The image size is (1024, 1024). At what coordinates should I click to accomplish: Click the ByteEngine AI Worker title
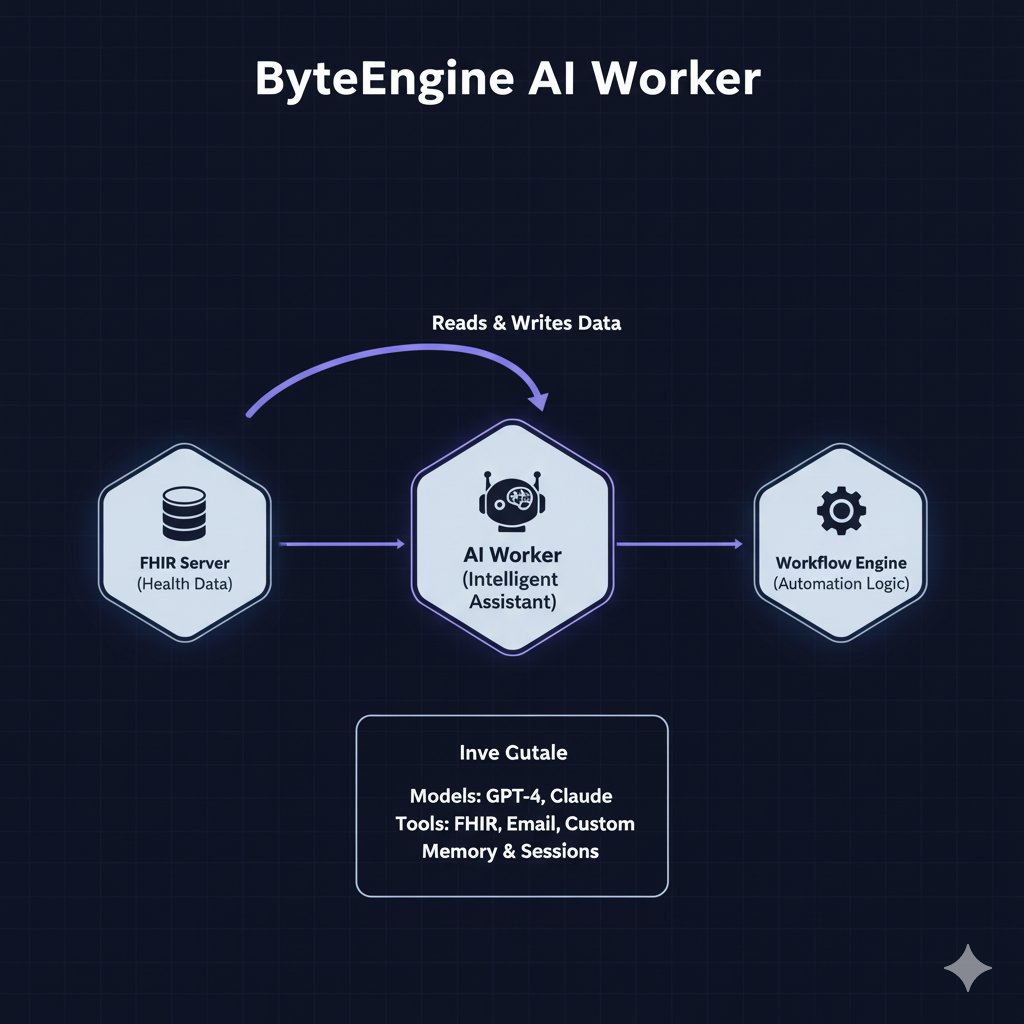coord(509,78)
